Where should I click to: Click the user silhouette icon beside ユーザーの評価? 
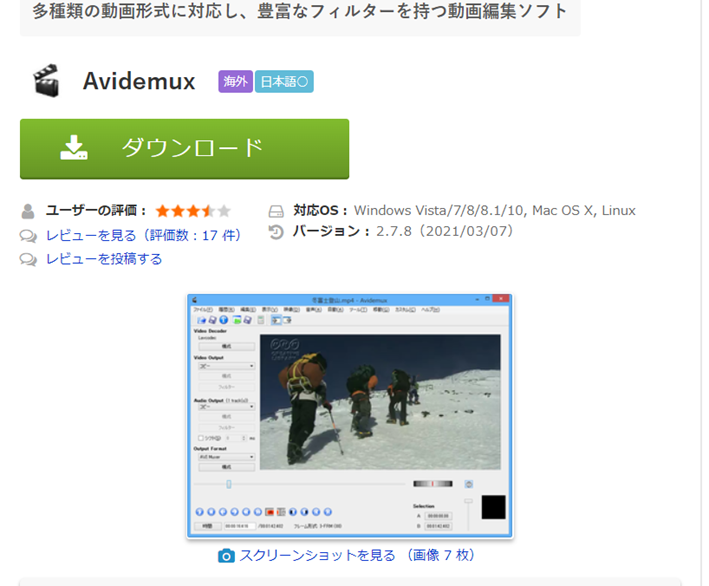pyautogui.click(x=28, y=211)
